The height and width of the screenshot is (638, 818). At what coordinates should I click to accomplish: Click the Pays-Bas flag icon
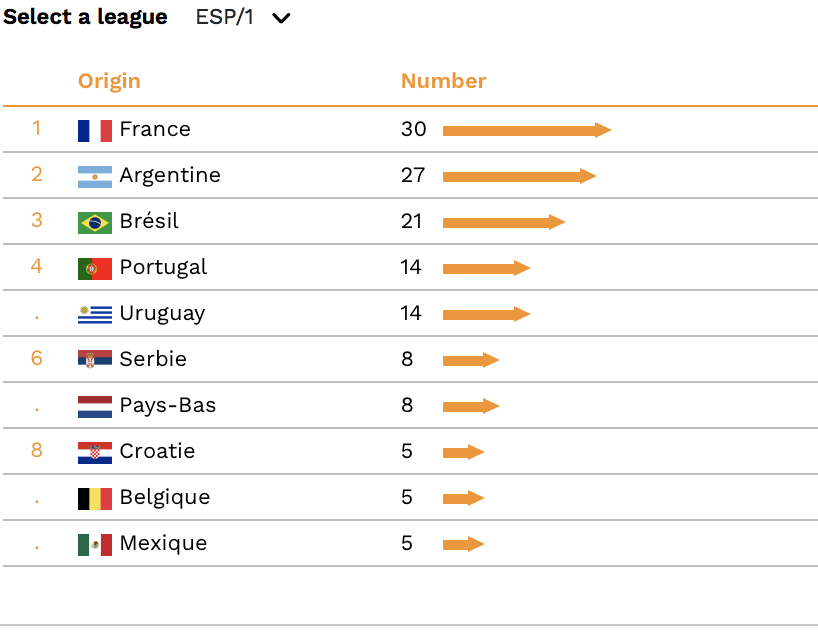(x=95, y=407)
